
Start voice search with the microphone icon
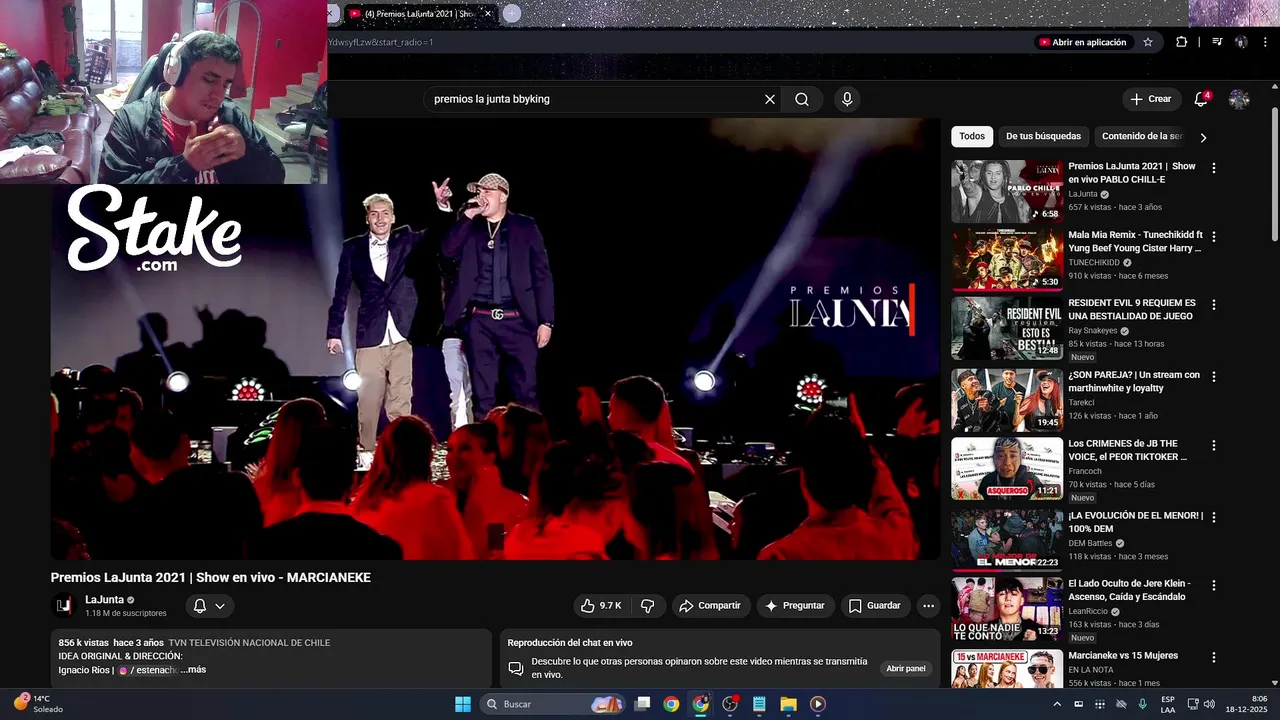847,99
